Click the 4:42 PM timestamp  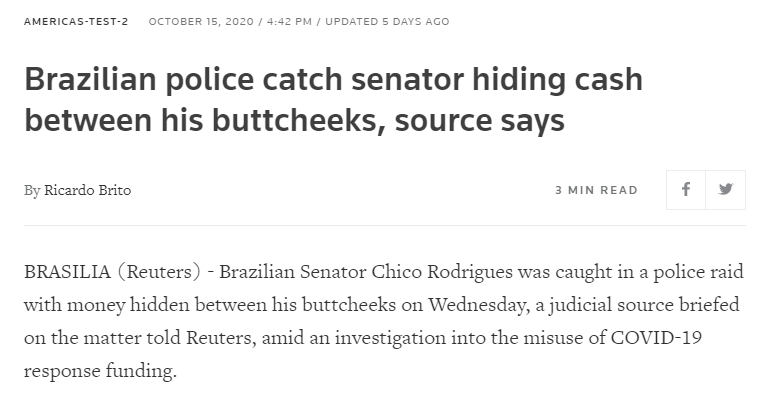tap(290, 21)
